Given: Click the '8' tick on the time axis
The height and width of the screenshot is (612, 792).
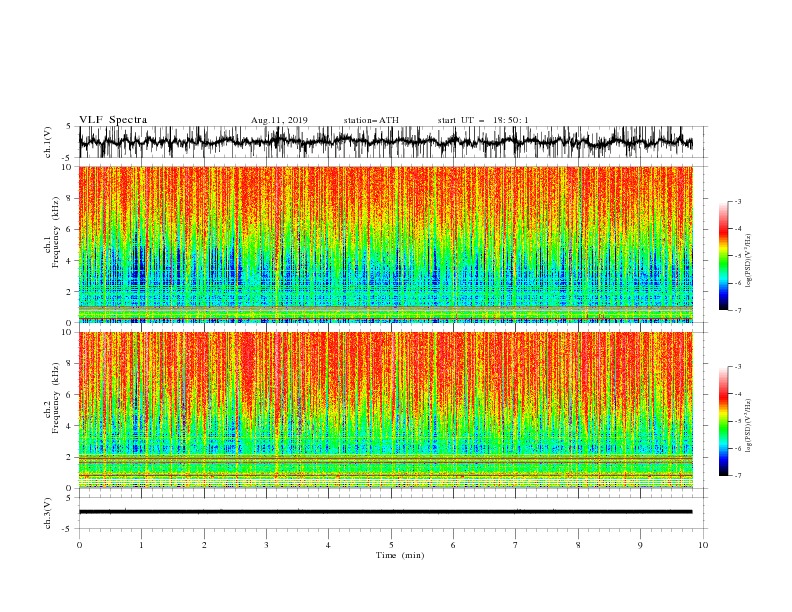Looking at the screenshot, I should pos(578,545).
